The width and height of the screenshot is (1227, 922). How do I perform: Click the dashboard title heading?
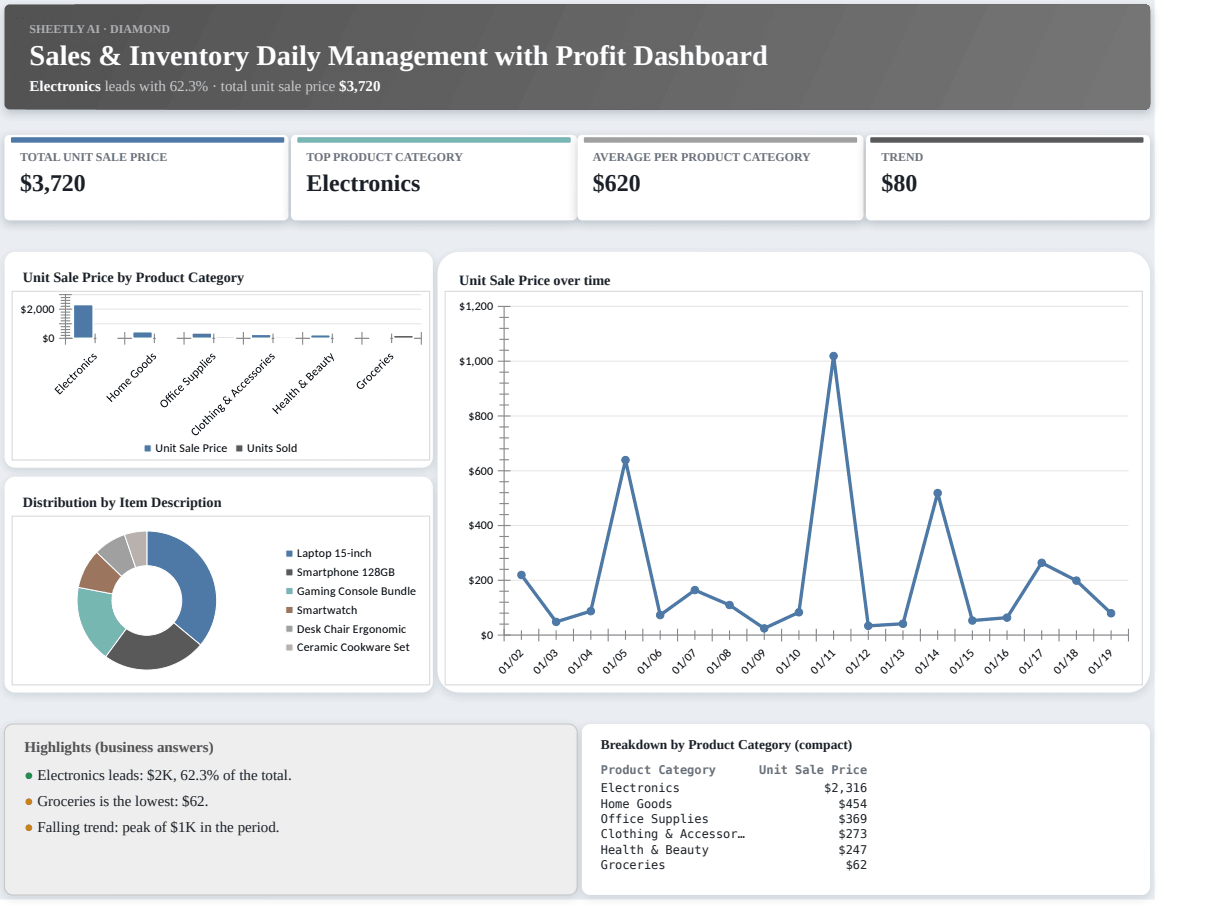pyautogui.click(x=399, y=55)
